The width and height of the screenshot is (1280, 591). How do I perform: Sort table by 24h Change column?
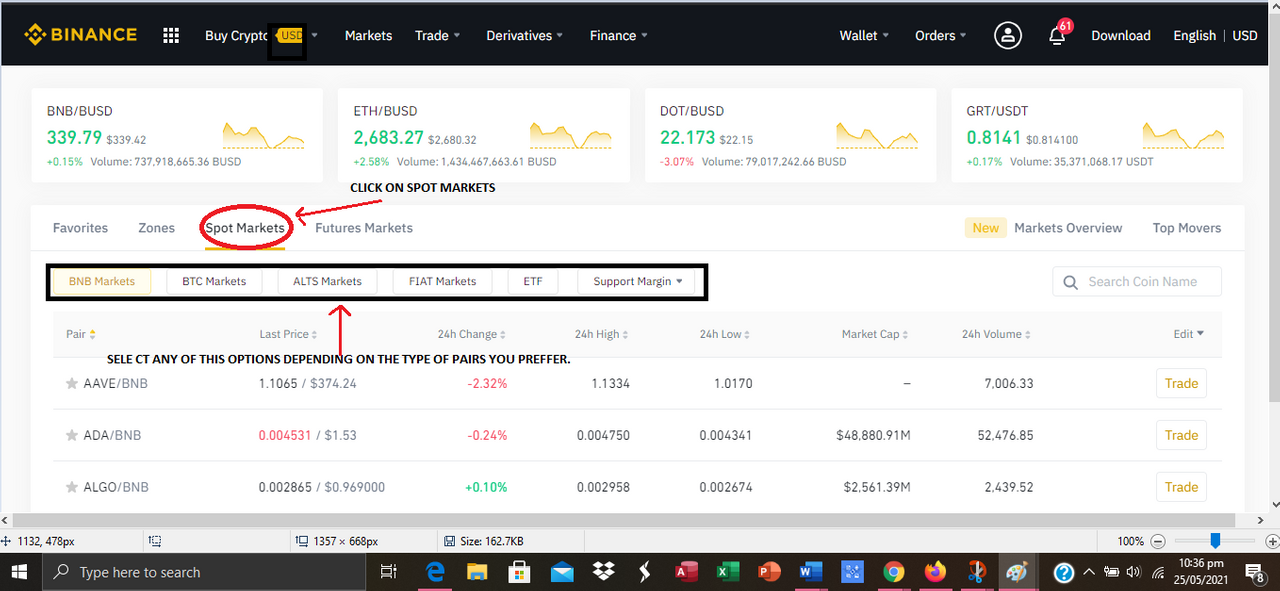471,334
